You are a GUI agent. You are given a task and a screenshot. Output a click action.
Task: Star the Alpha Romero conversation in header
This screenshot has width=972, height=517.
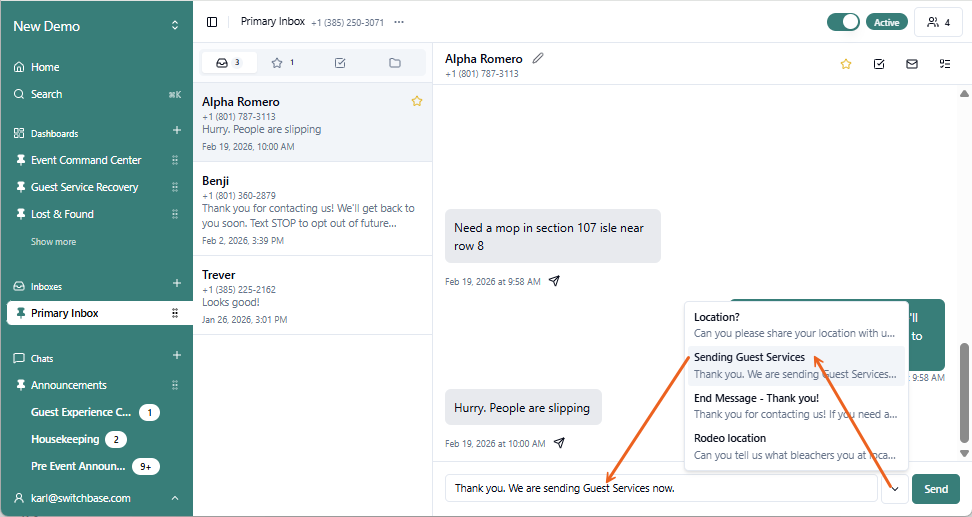845,64
